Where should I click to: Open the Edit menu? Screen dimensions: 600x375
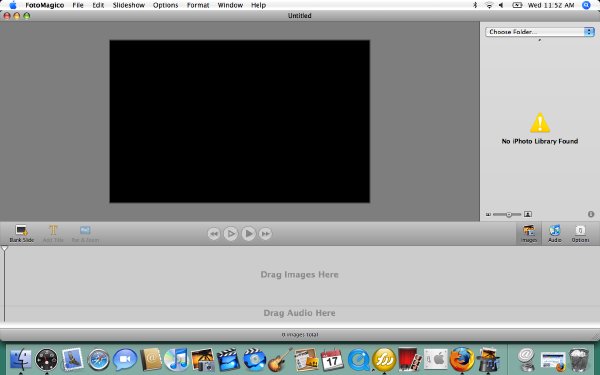pos(98,5)
